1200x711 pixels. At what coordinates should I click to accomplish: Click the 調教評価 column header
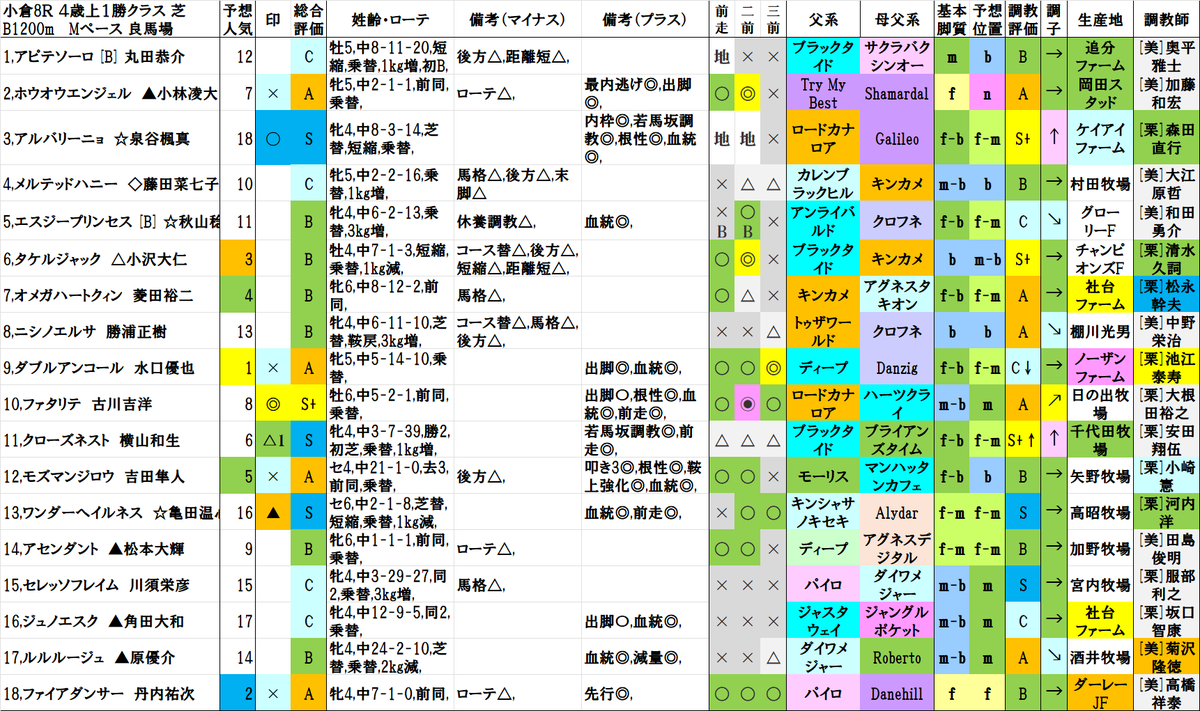coord(1024,19)
